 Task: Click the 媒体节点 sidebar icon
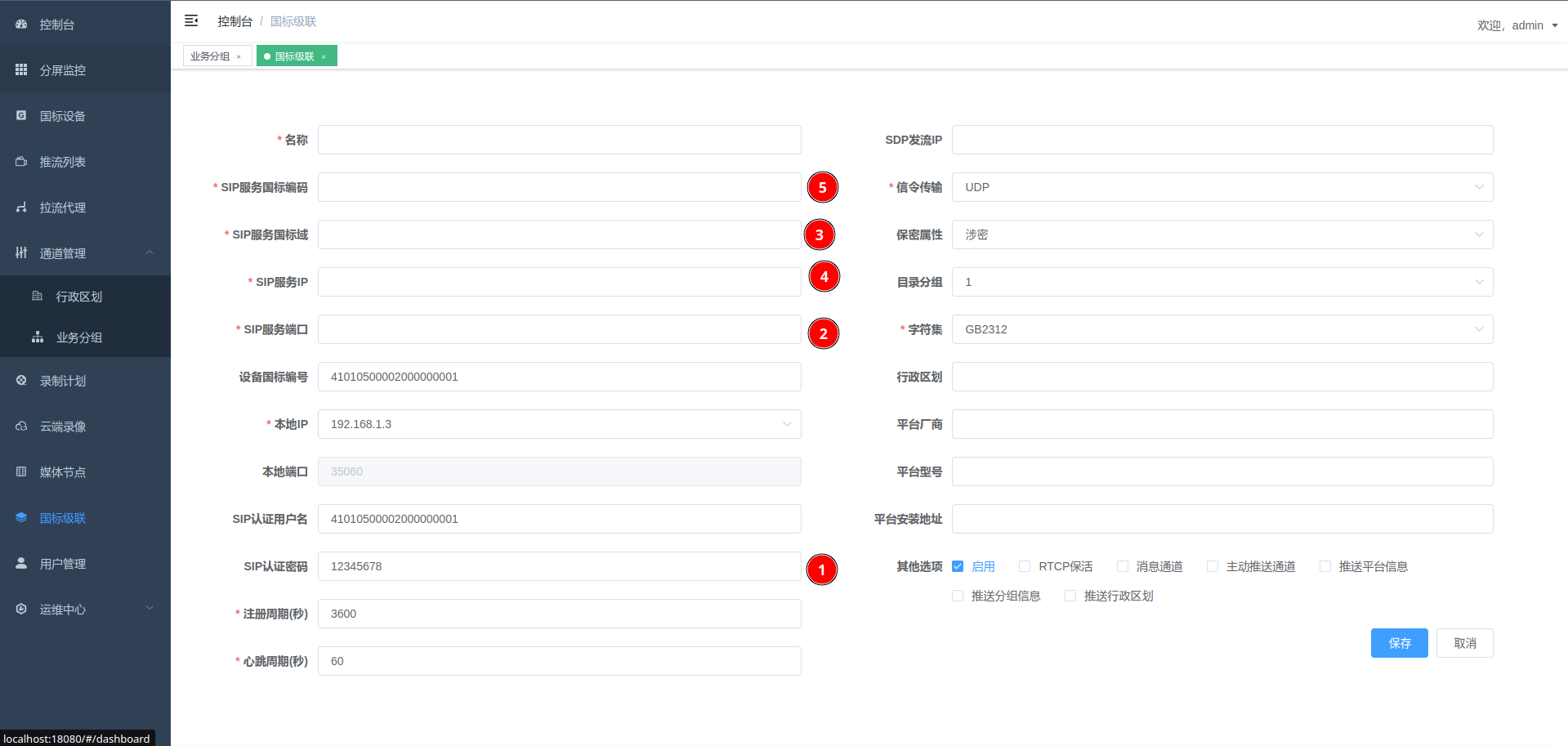click(21, 472)
